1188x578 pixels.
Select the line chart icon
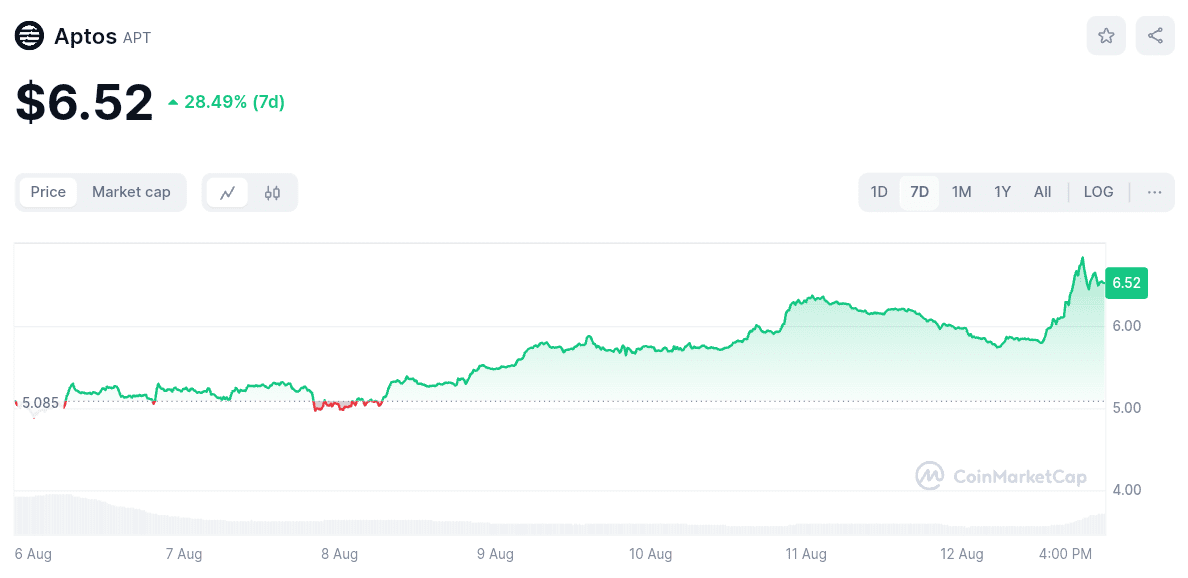[228, 192]
